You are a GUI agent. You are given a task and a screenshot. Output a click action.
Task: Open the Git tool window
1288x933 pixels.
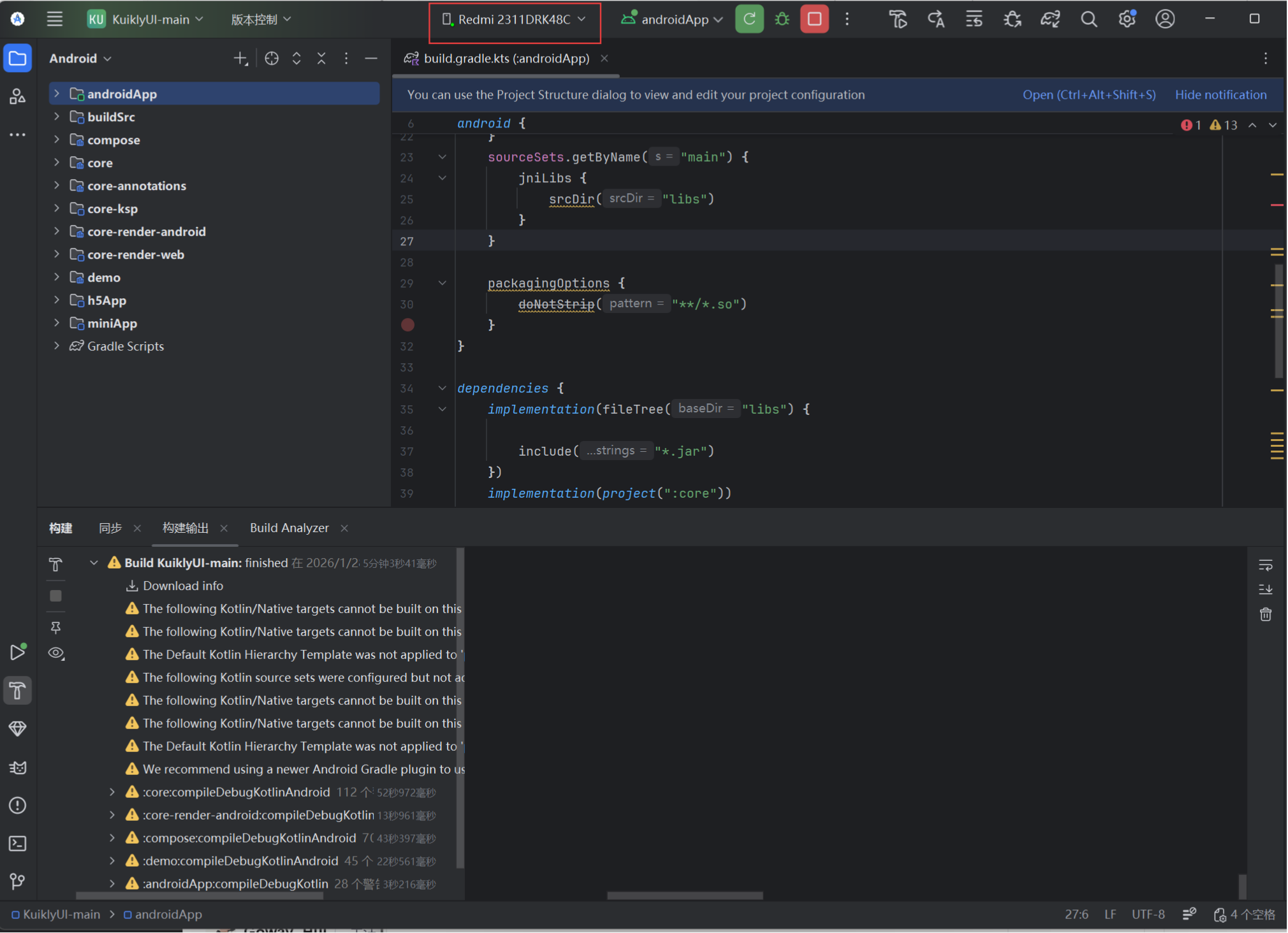point(17,881)
